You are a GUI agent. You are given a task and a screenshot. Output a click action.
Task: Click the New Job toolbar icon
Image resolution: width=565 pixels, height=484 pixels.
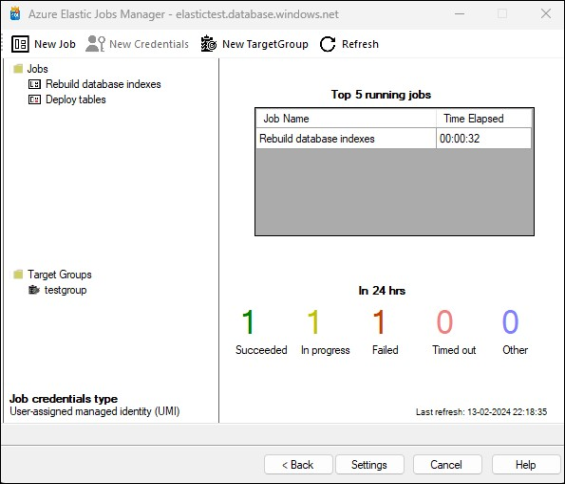click(20, 44)
